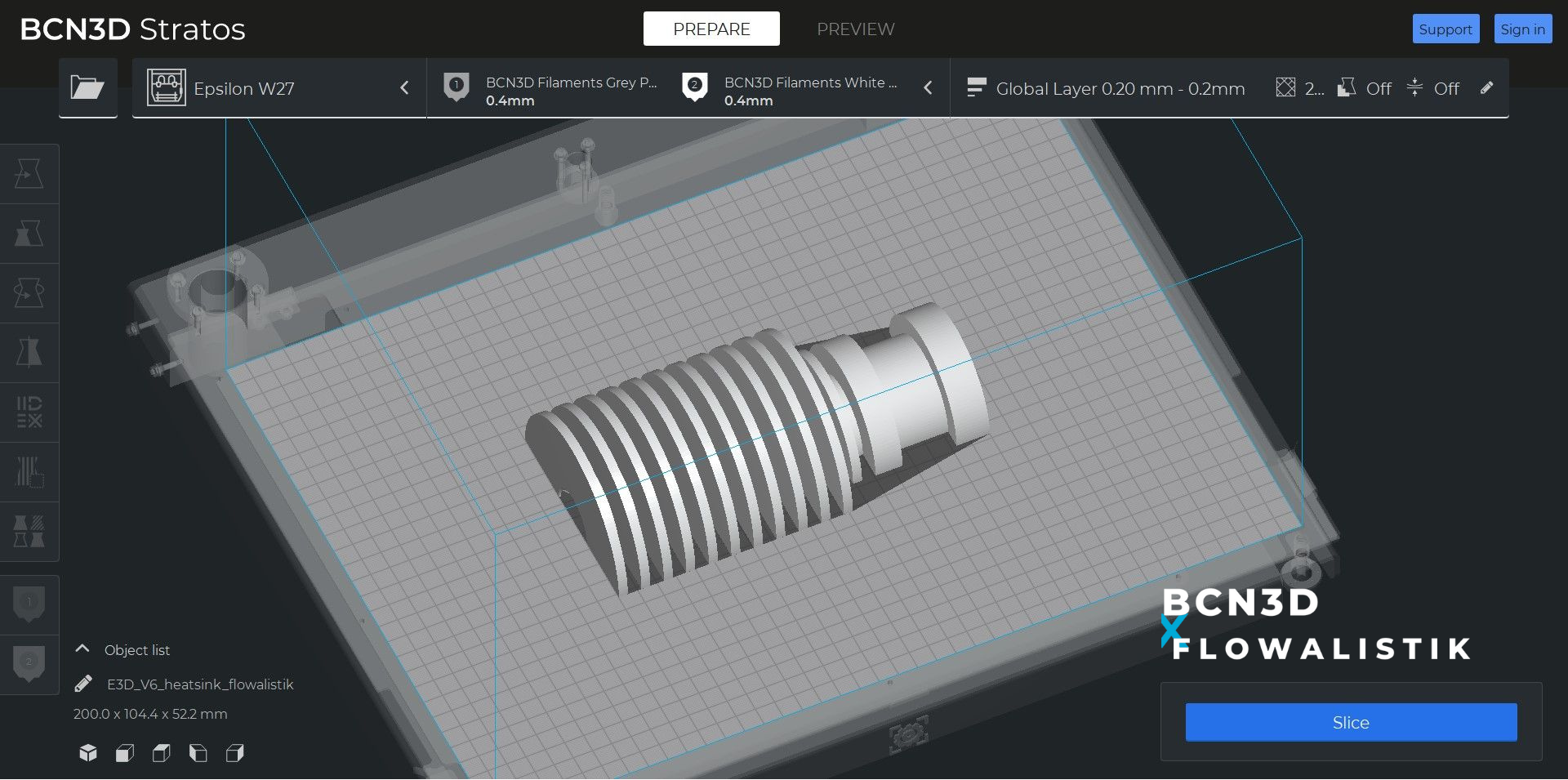1568x780 pixels.
Task: Switch to the top view
Action: coord(162,753)
